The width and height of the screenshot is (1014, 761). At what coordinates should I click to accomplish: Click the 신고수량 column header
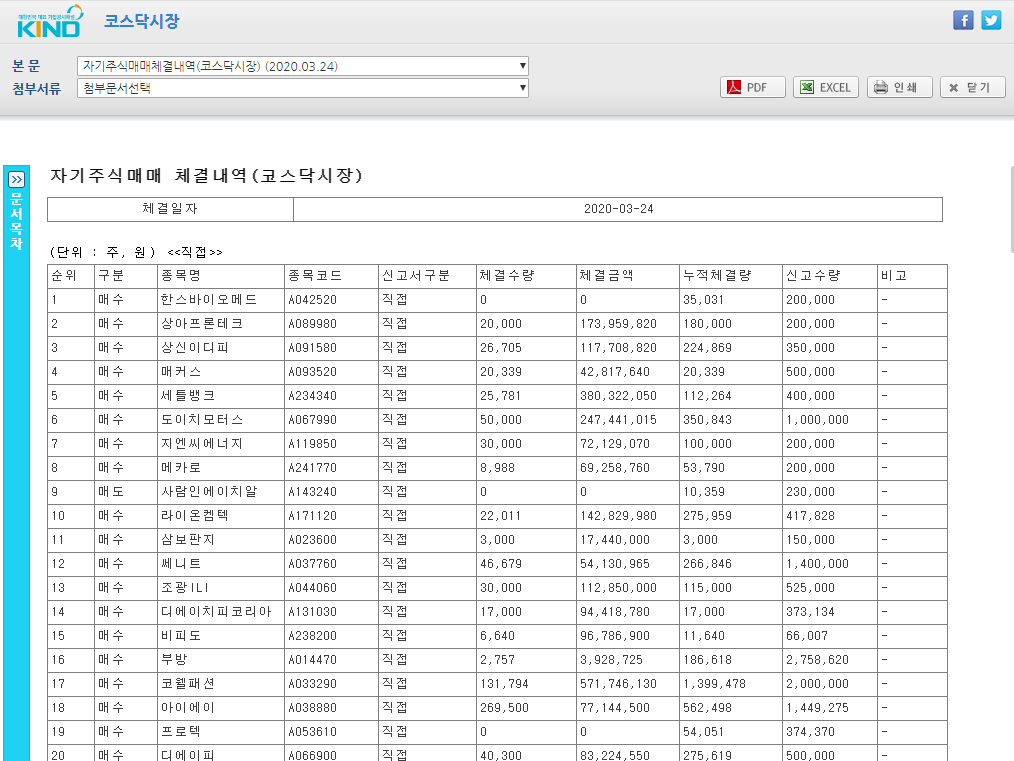coord(814,275)
